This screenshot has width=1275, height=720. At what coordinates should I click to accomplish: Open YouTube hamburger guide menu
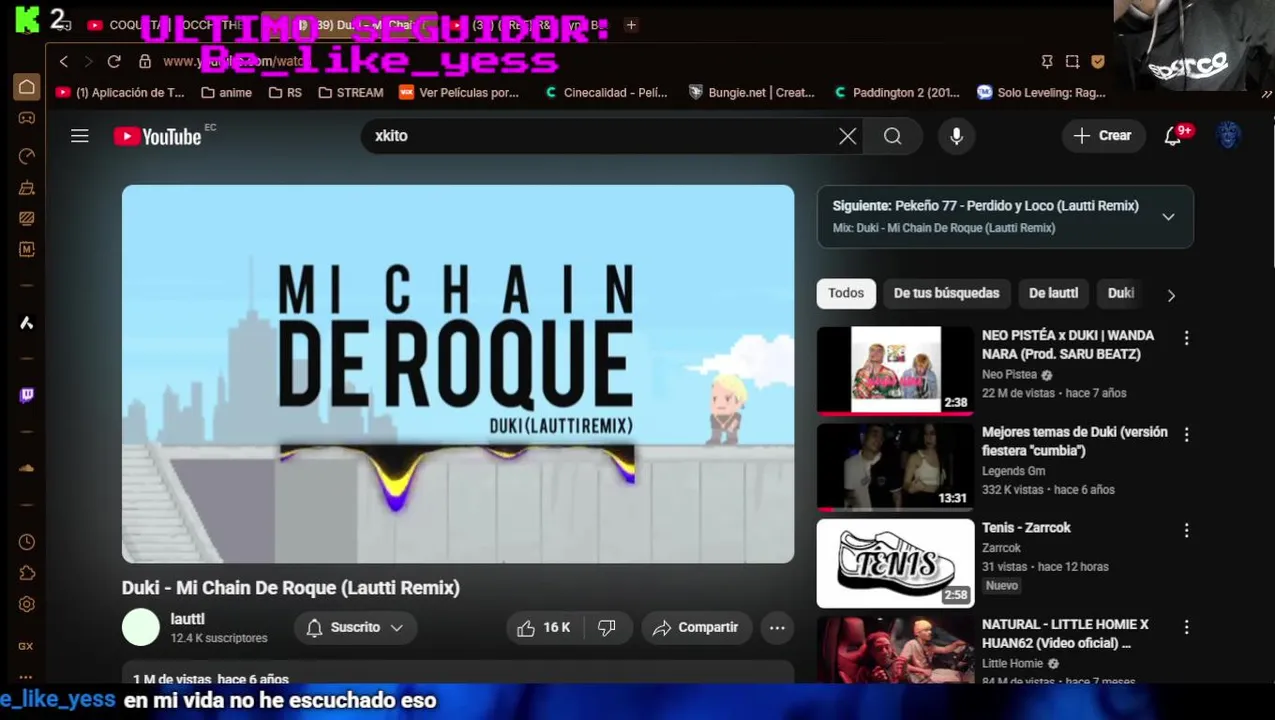(x=80, y=136)
